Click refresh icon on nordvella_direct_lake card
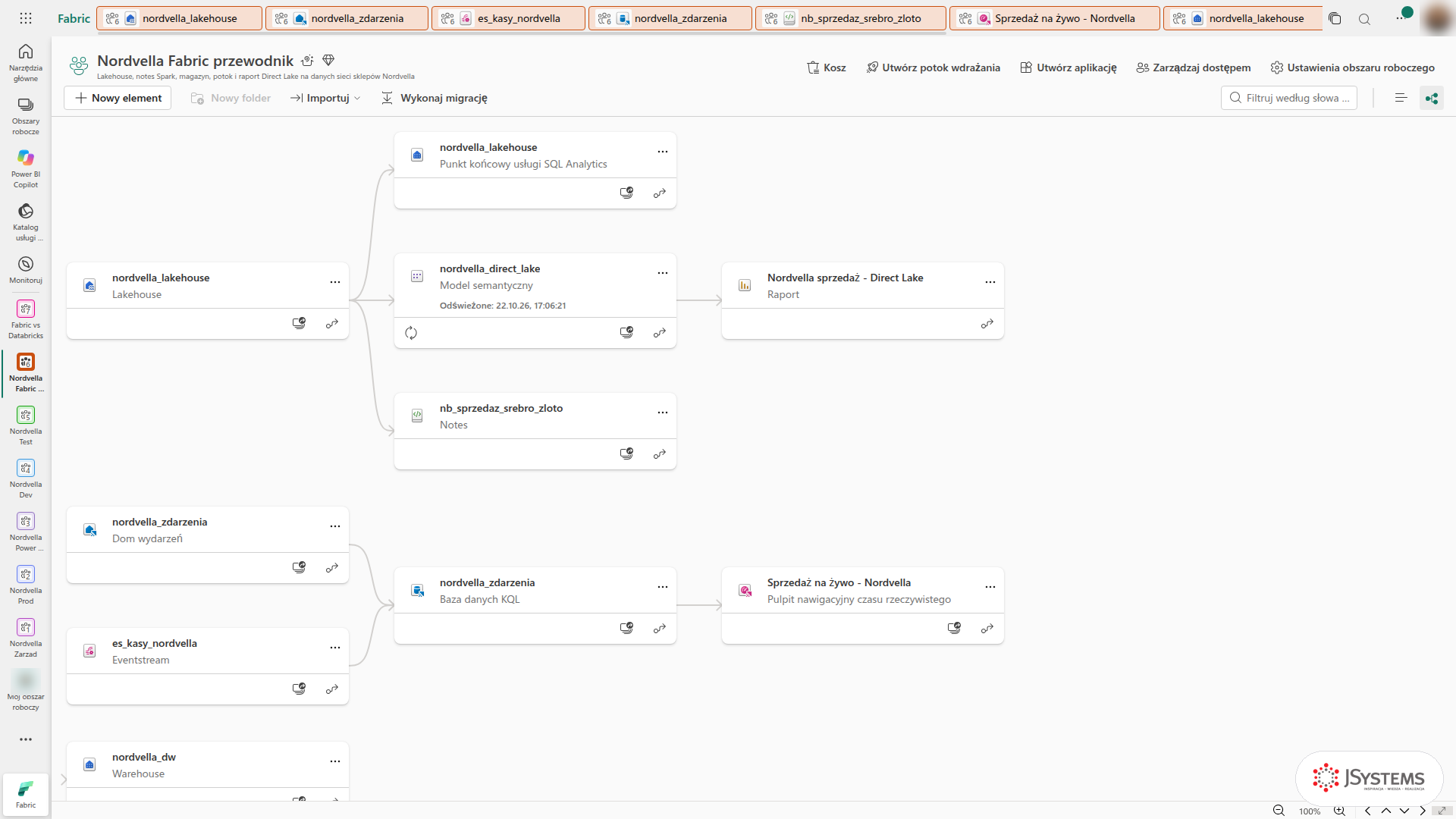 [x=411, y=333]
